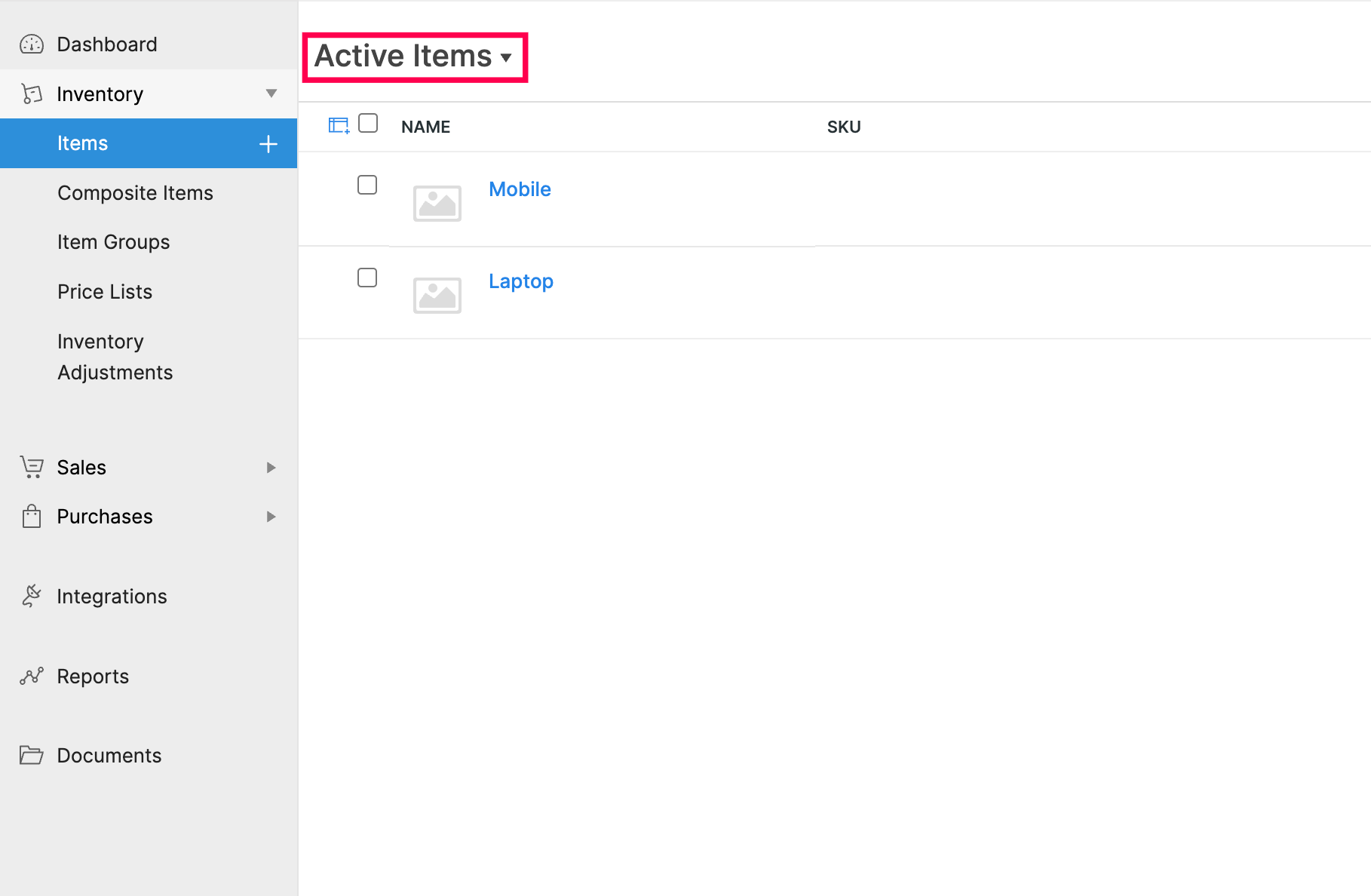Tick the select-all checkbox in header
1371x896 pixels.
(368, 123)
